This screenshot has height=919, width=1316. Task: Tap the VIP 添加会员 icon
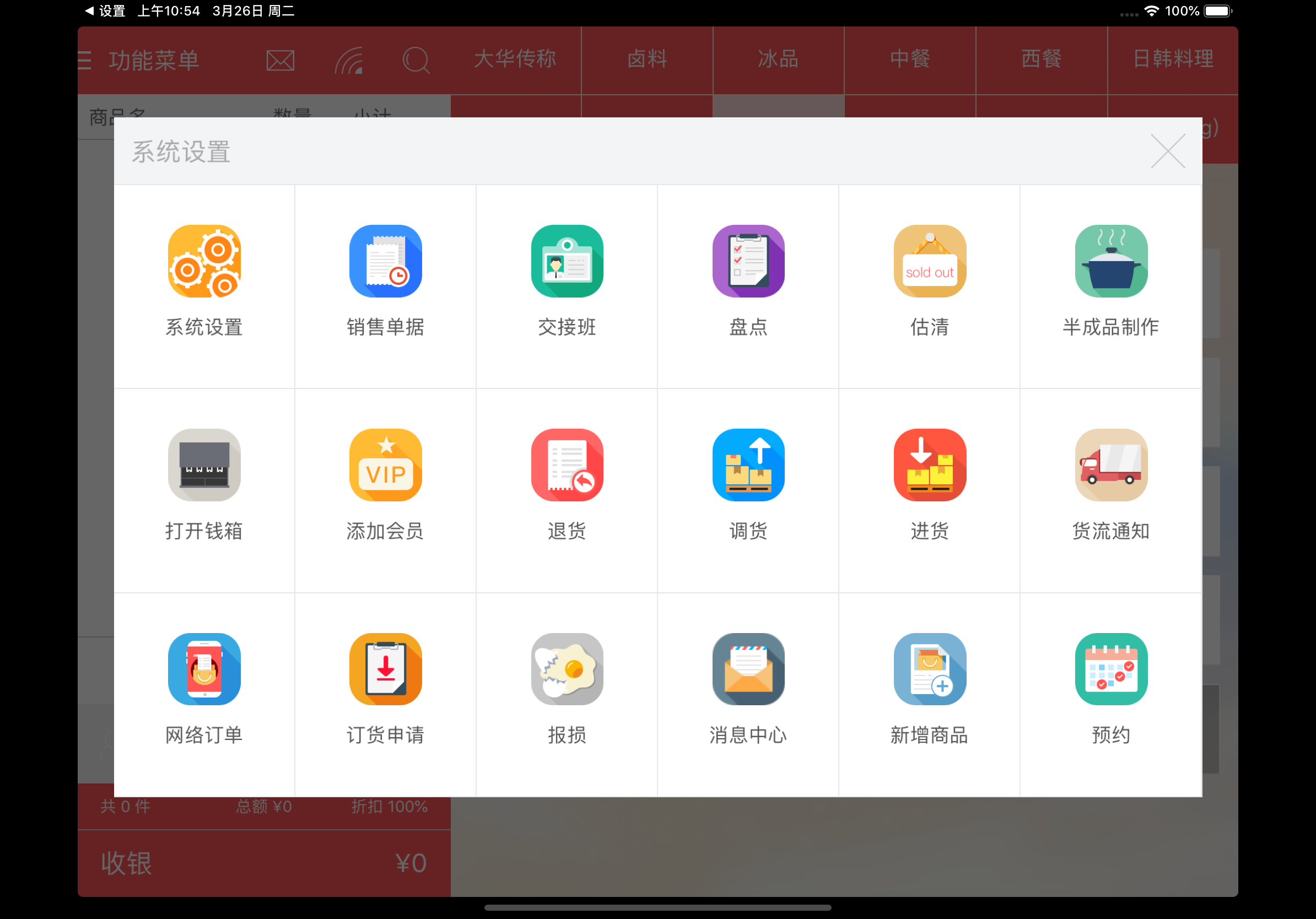[x=385, y=465]
